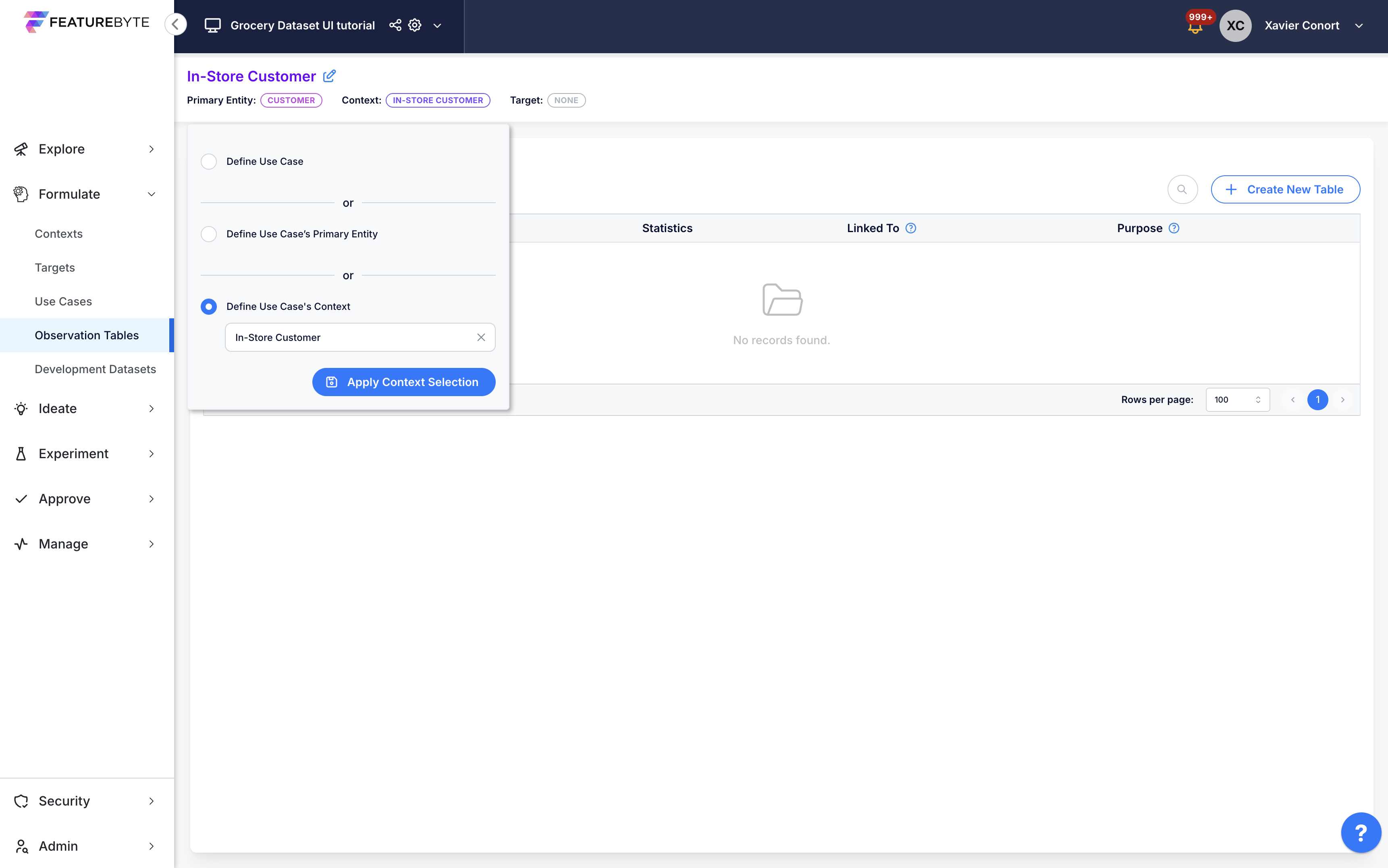
Task: Open the blue help question button
Action: pyautogui.click(x=1360, y=832)
